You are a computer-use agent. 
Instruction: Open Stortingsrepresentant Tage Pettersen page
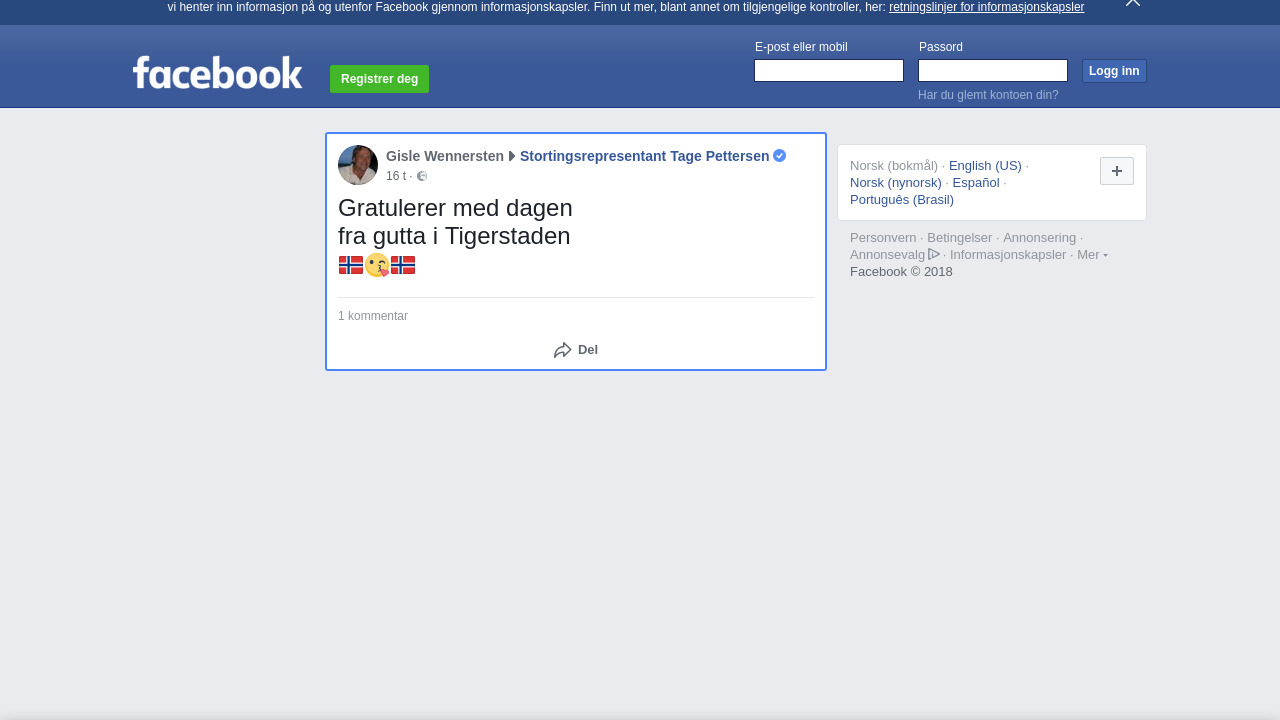point(645,156)
